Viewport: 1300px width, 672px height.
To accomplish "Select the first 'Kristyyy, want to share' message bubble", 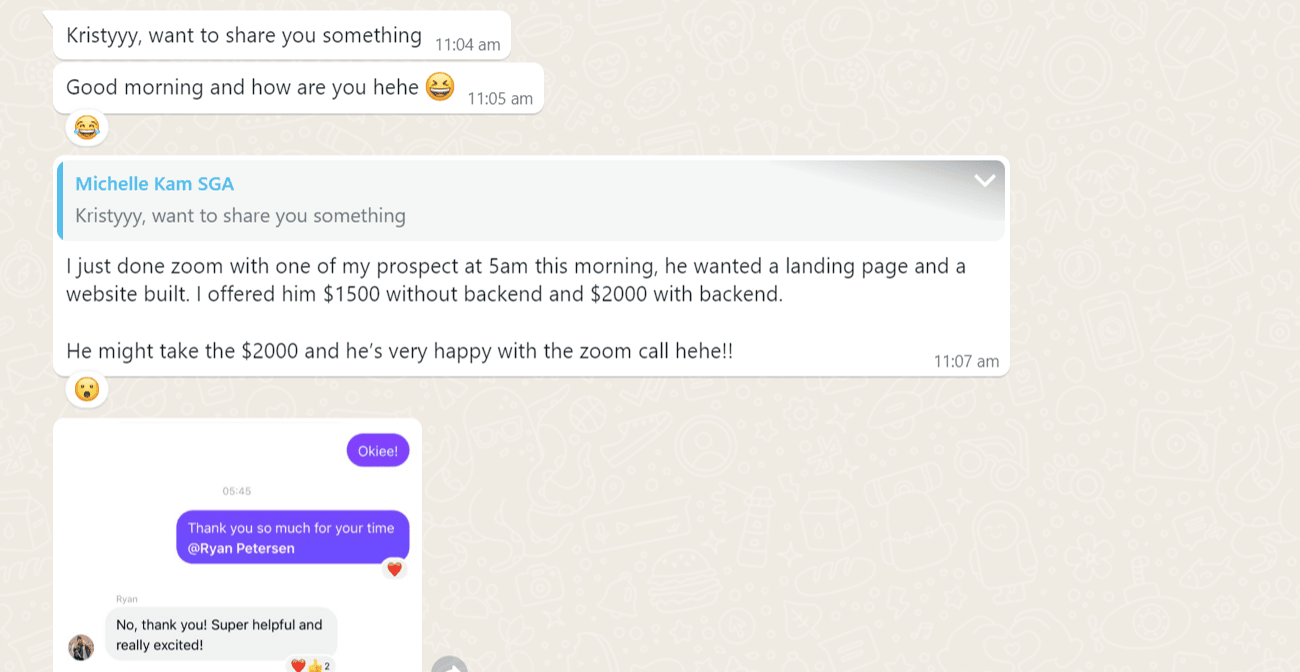I will [x=282, y=36].
